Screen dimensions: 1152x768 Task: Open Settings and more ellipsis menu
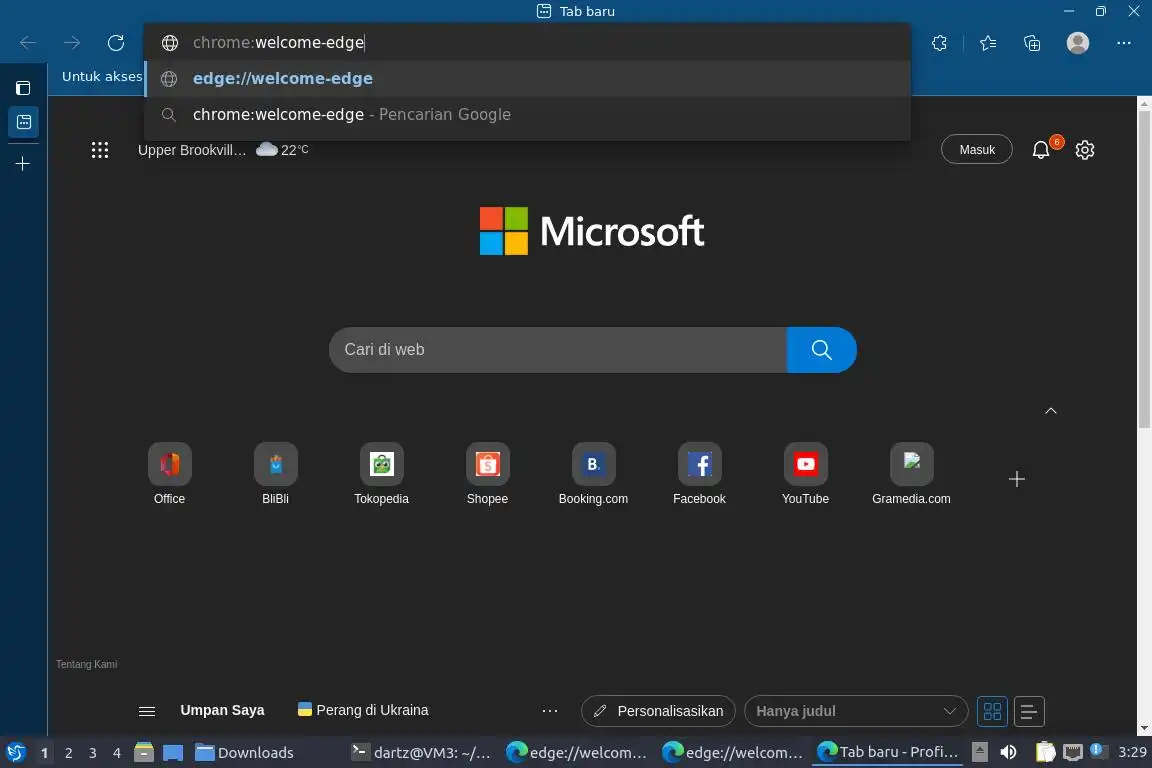(1123, 43)
